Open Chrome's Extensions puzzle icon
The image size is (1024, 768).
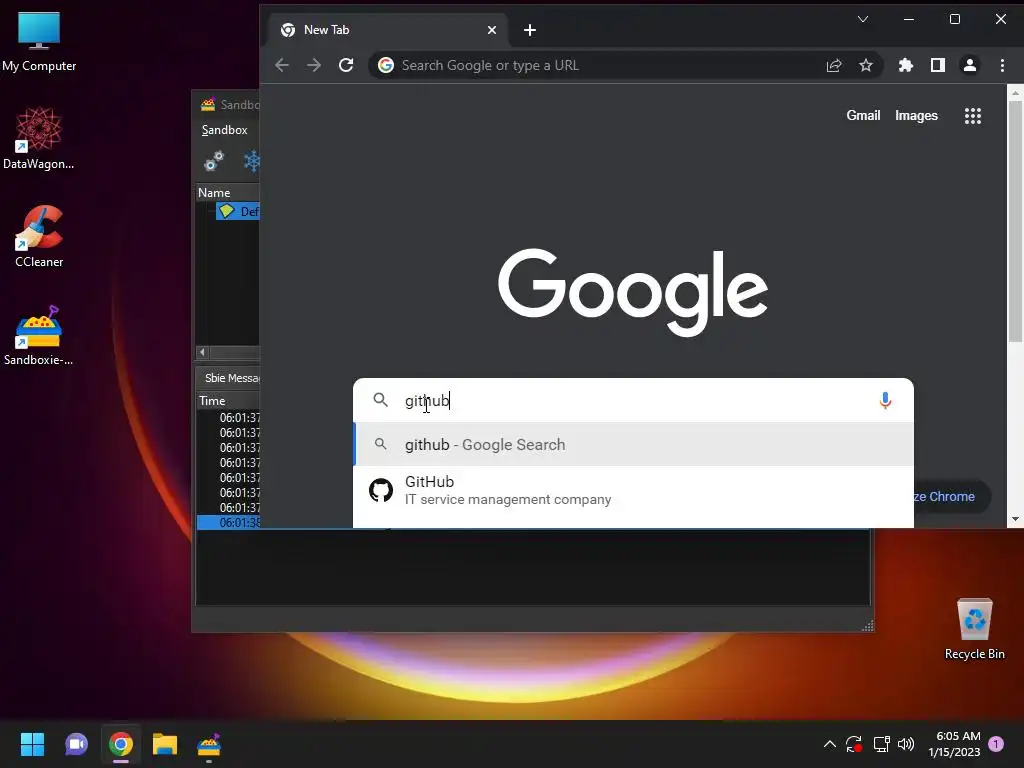(906, 65)
